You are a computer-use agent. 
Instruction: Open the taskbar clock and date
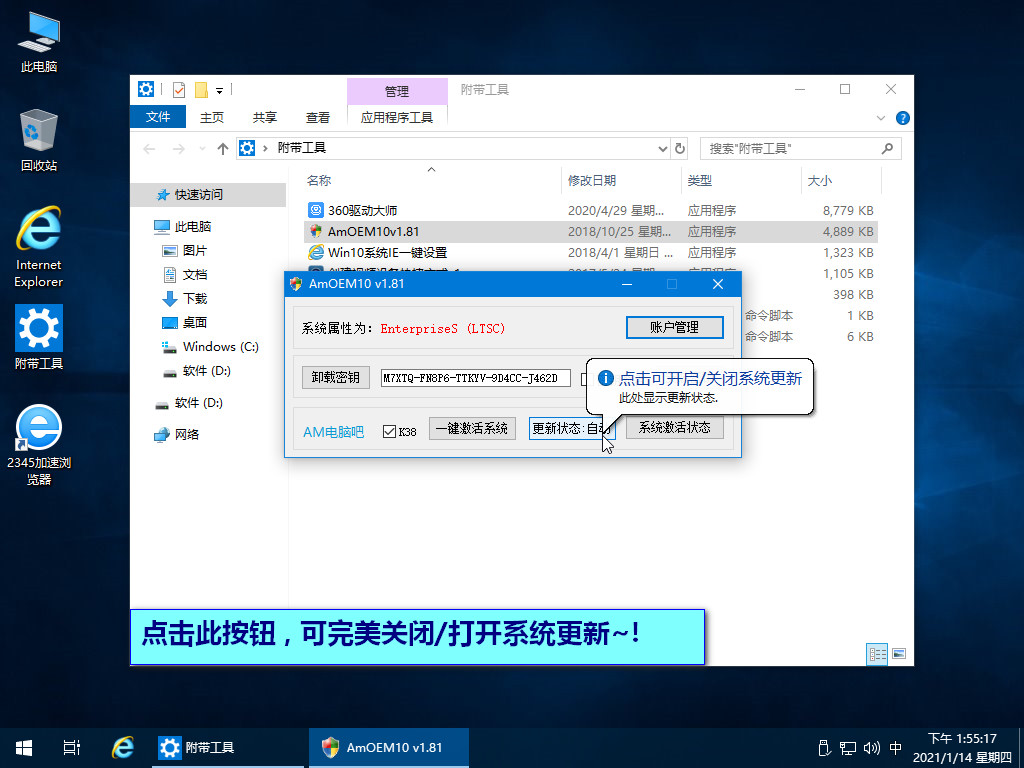pyautogui.click(x=963, y=748)
